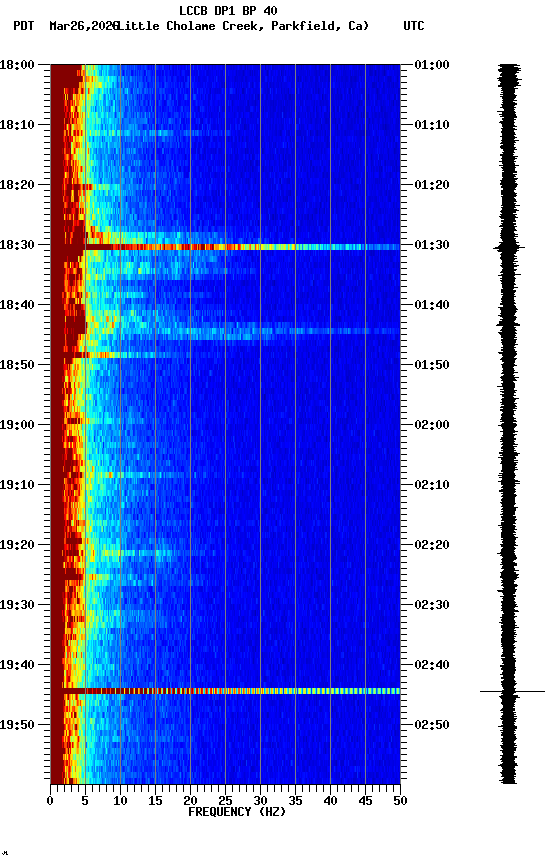This screenshot has width=552, height=864.
Task: Click the 30 Hz frequency axis label
Action: point(260,801)
